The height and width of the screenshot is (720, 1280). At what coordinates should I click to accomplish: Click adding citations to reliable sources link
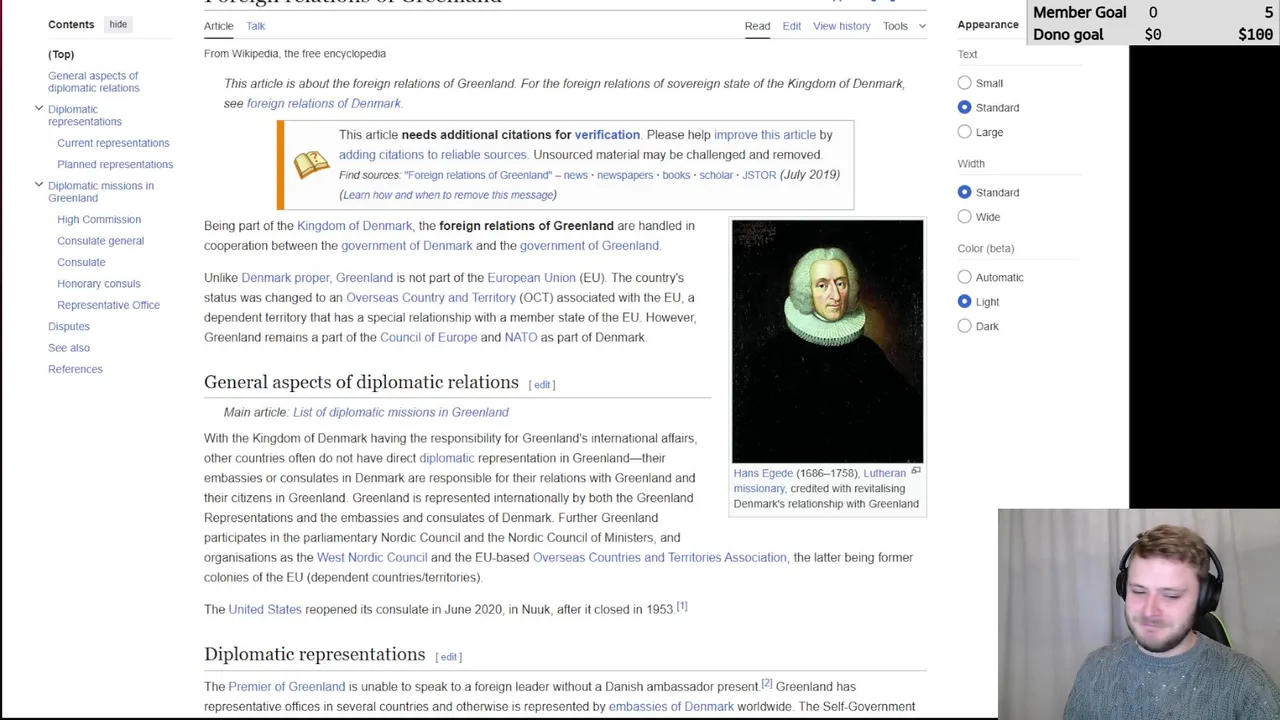(x=432, y=154)
